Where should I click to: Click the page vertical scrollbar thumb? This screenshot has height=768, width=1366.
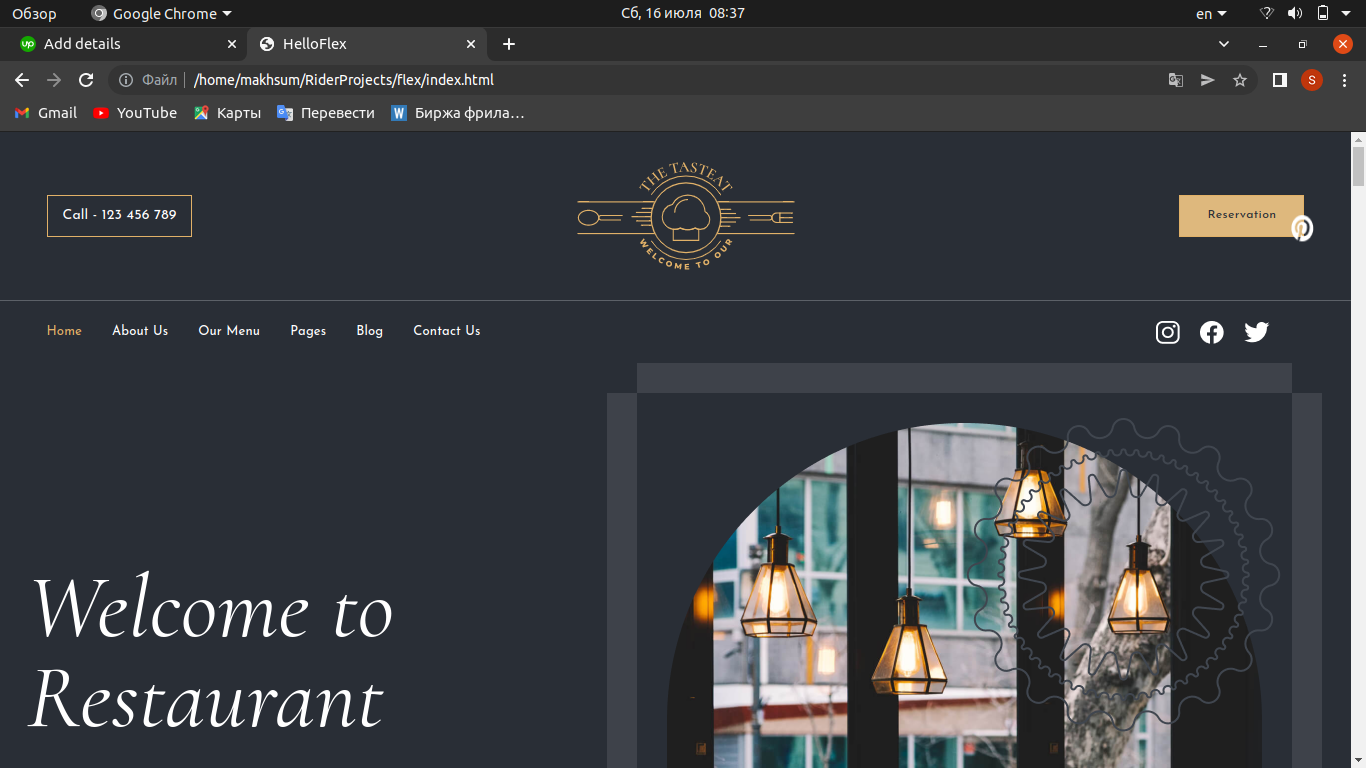click(x=1358, y=166)
